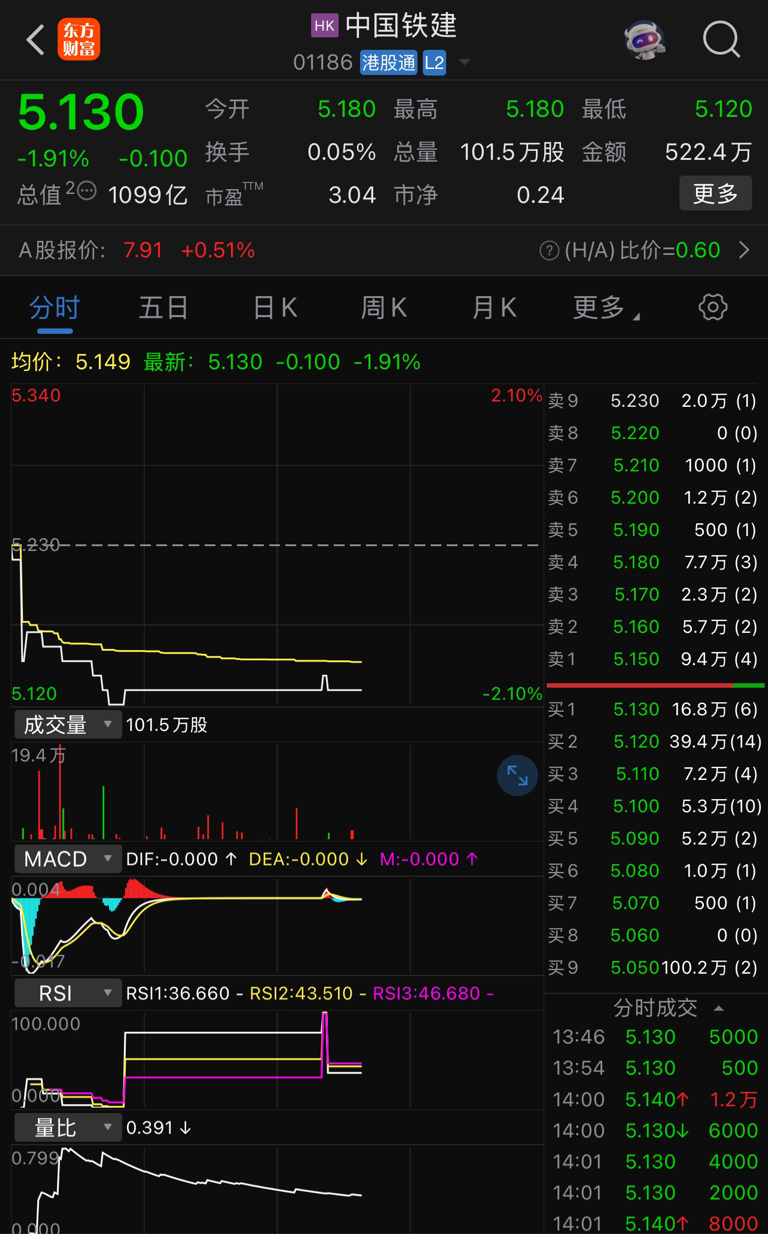Image resolution: width=768 pixels, height=1234 pixels.
Task: Switch to the 五日 tab
Action: (x=164, y=308)
